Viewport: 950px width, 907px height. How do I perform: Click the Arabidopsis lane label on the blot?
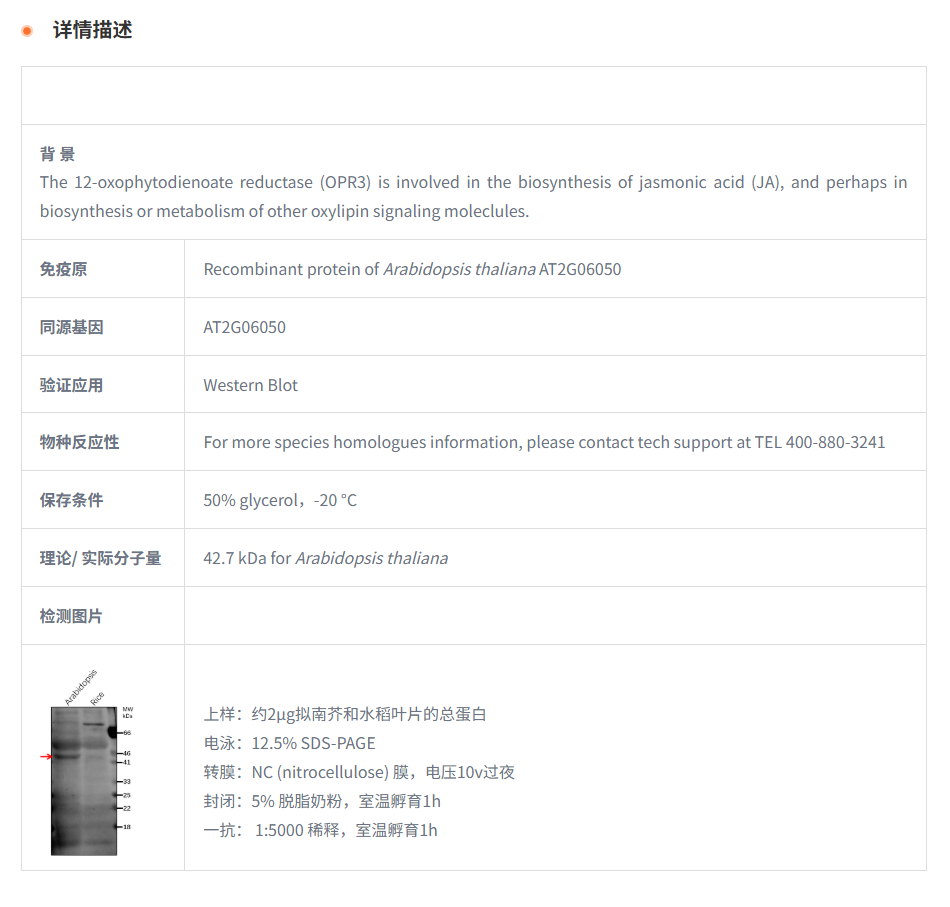point(81,686)
